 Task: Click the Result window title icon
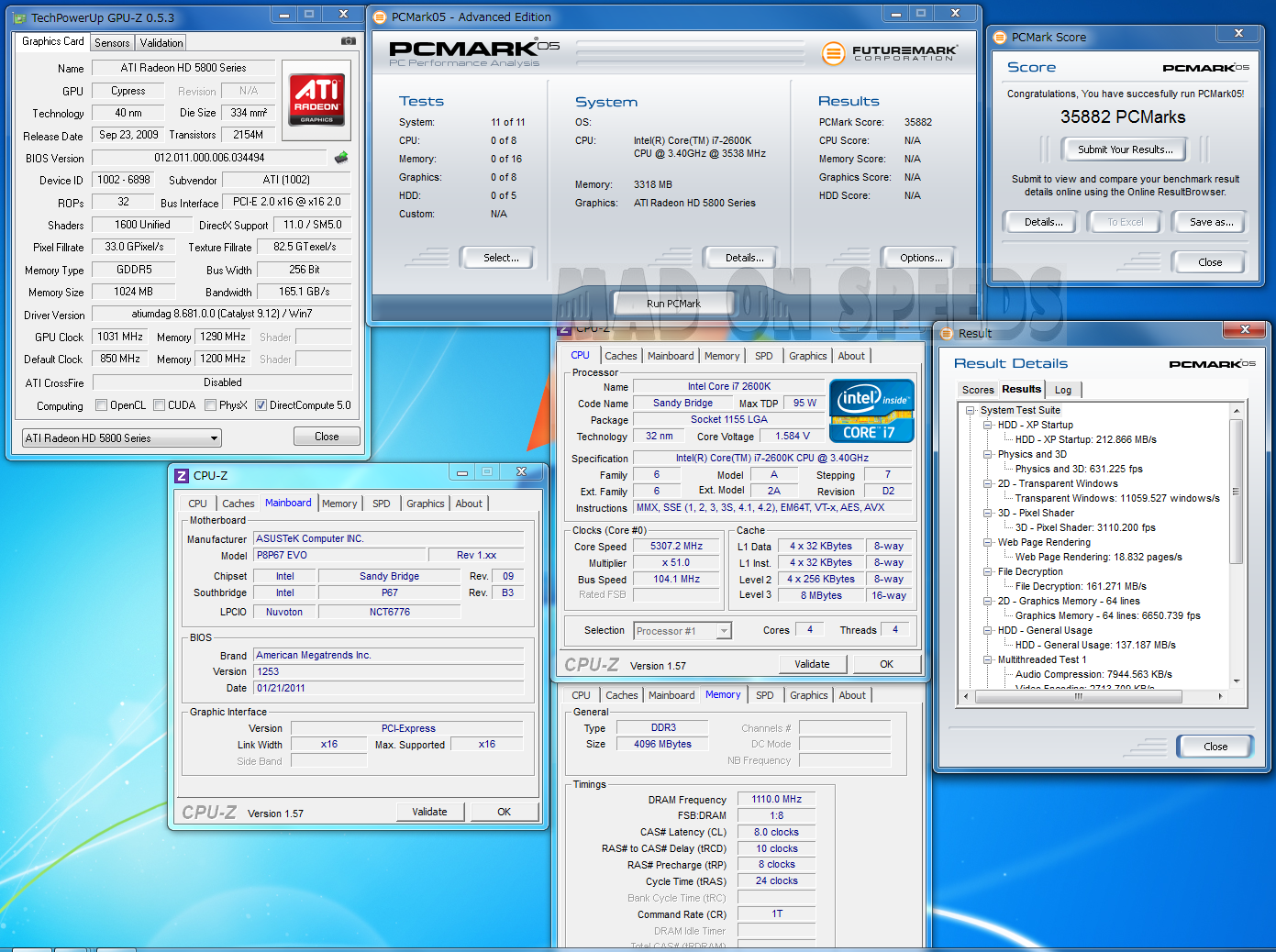[948, 333]
